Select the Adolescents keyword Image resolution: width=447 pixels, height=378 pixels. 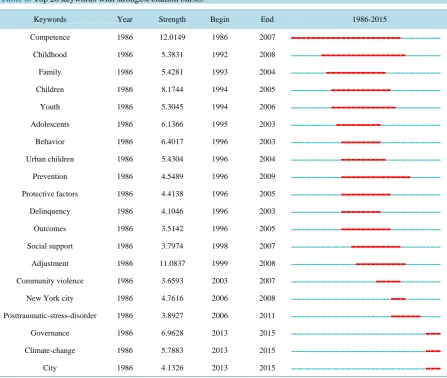[x=50, y=124]
